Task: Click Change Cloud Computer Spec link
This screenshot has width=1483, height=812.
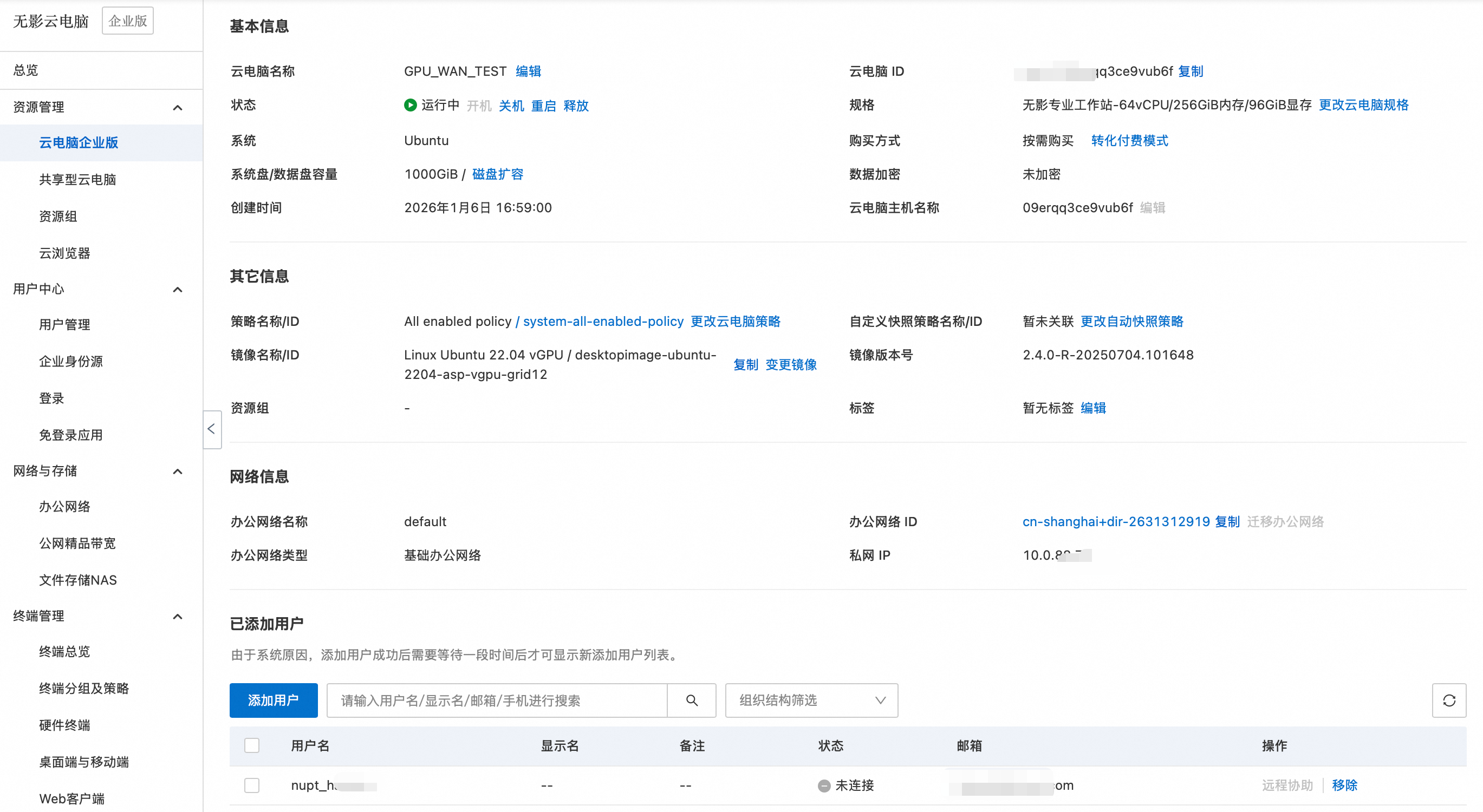Action: pos(1363,106)
